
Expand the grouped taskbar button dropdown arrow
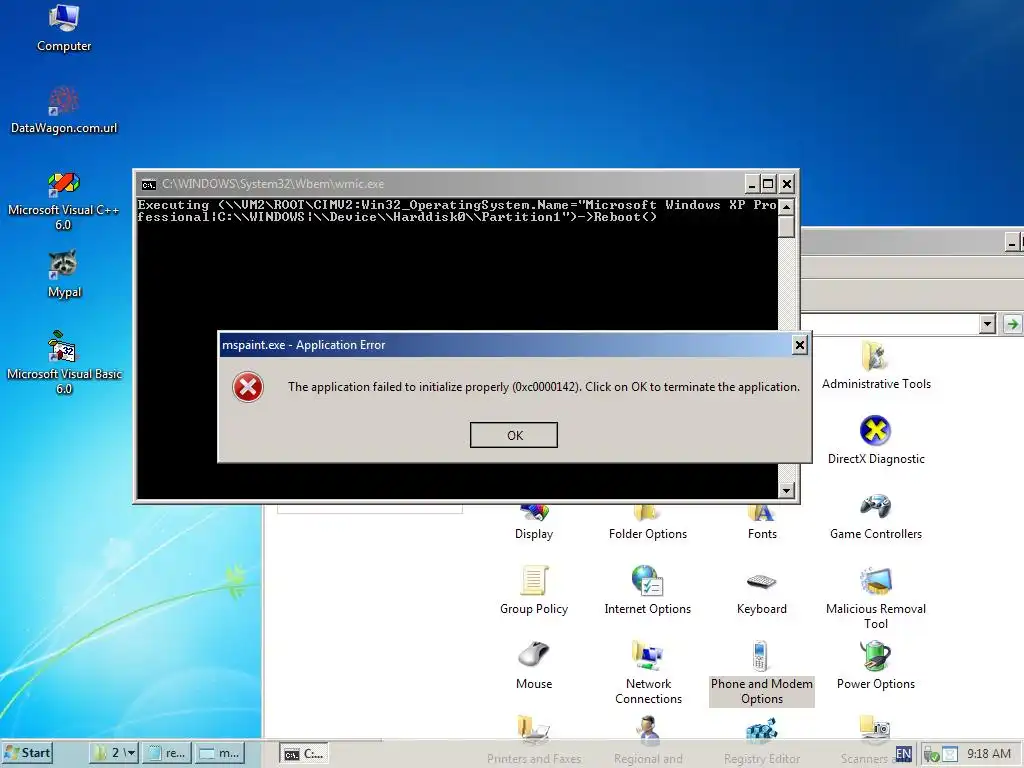click(x=131, y=753)
